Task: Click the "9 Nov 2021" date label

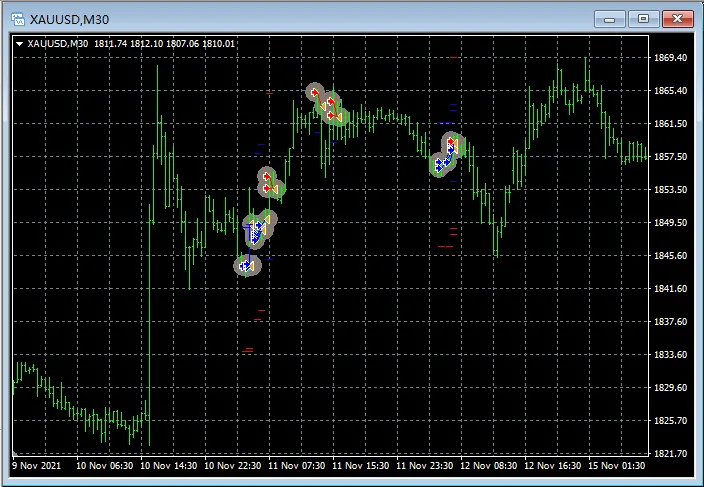Action: [x=35, y=466]
